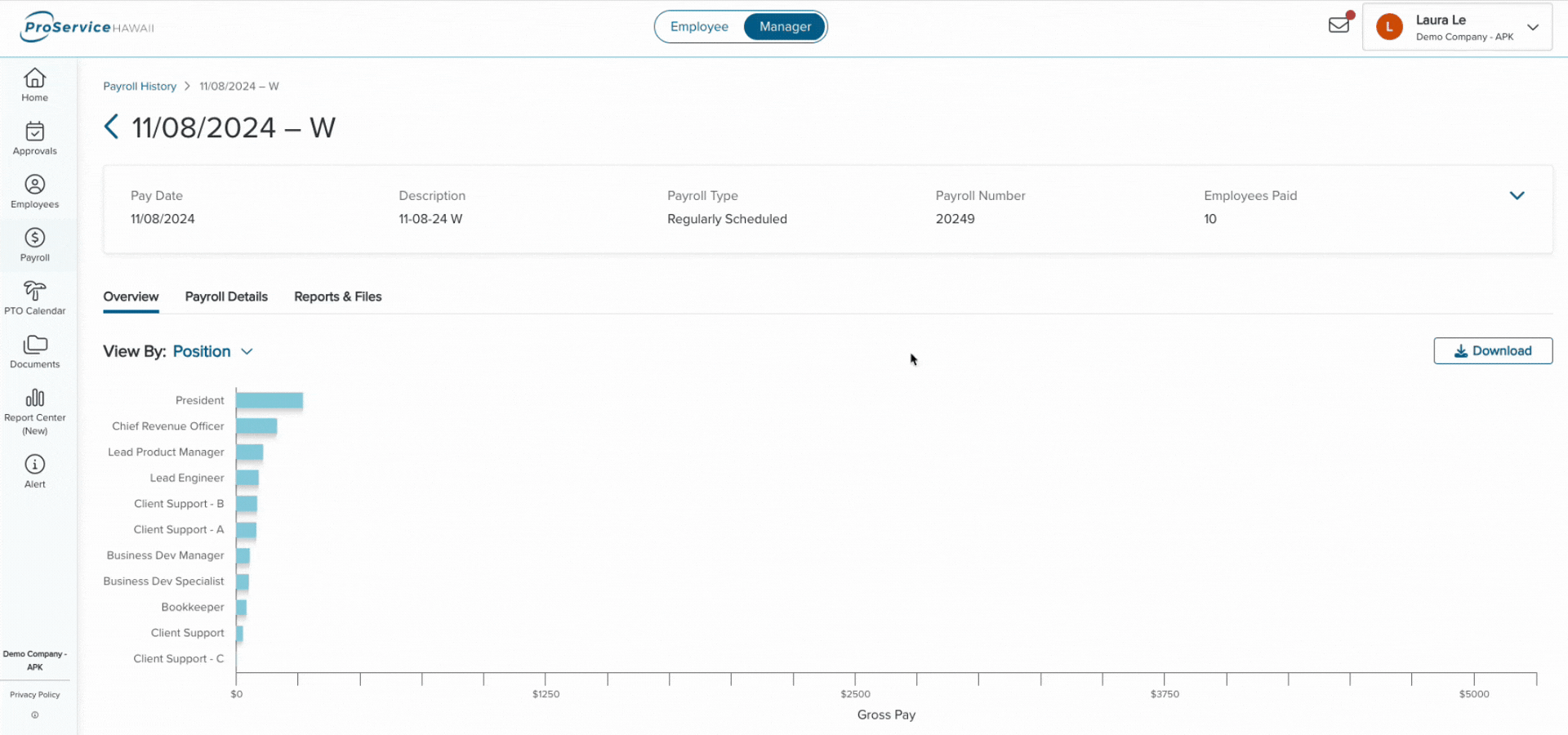This screenshot has width=1568, height=735.
Task: Click the Payroll Number value 20249
Action: (x=955, y=219)
